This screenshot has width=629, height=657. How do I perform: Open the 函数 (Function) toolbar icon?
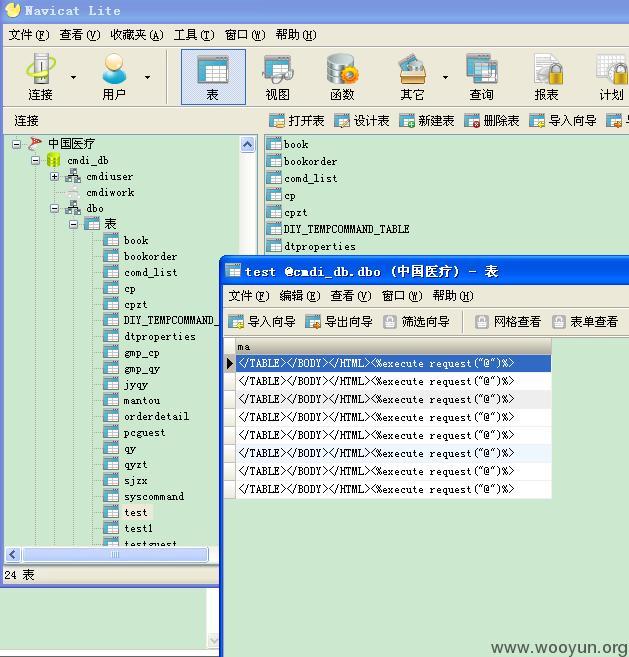tap(342, 77)
